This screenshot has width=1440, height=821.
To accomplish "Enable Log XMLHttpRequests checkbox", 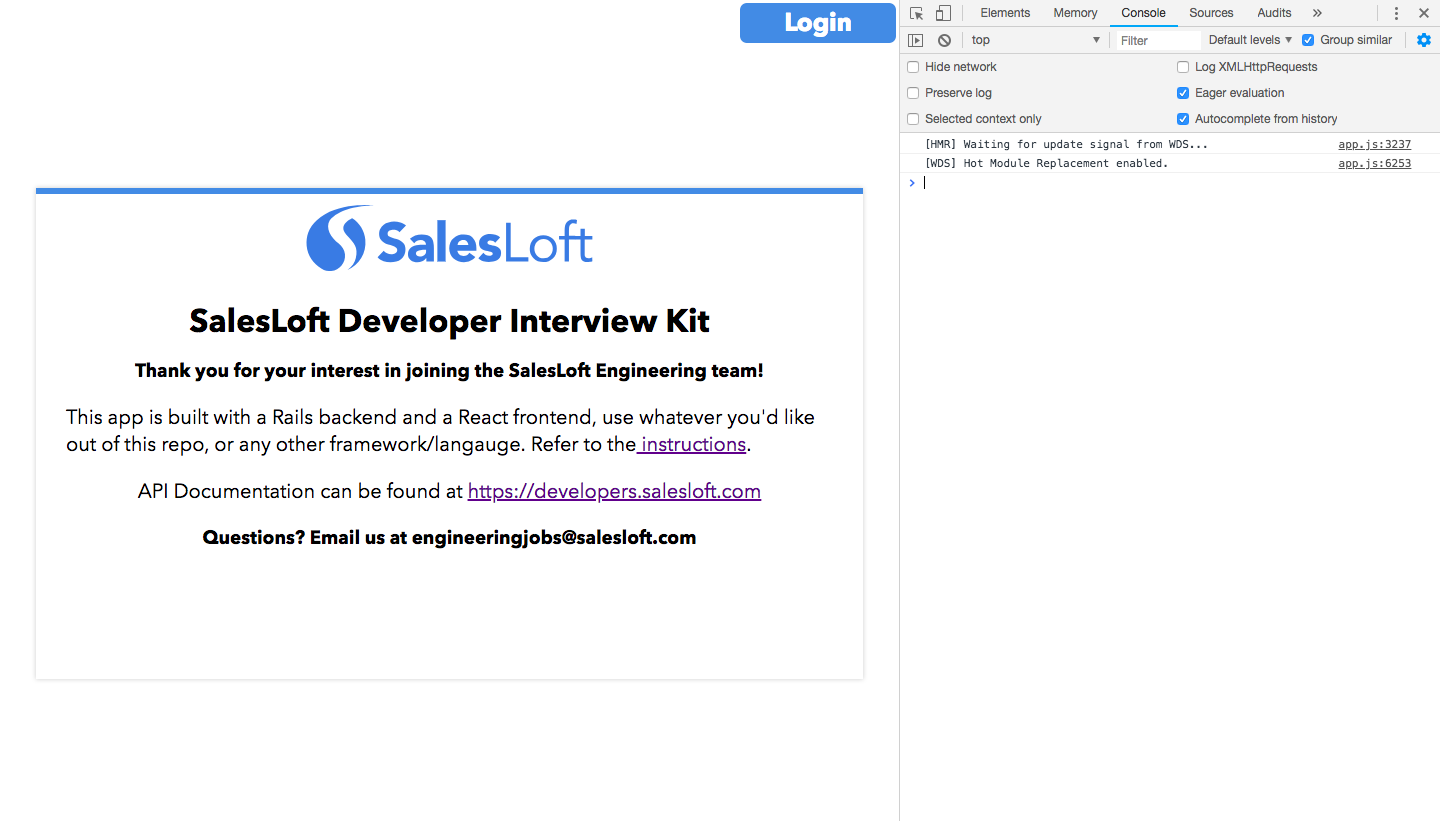I will tap(1183, 67).
